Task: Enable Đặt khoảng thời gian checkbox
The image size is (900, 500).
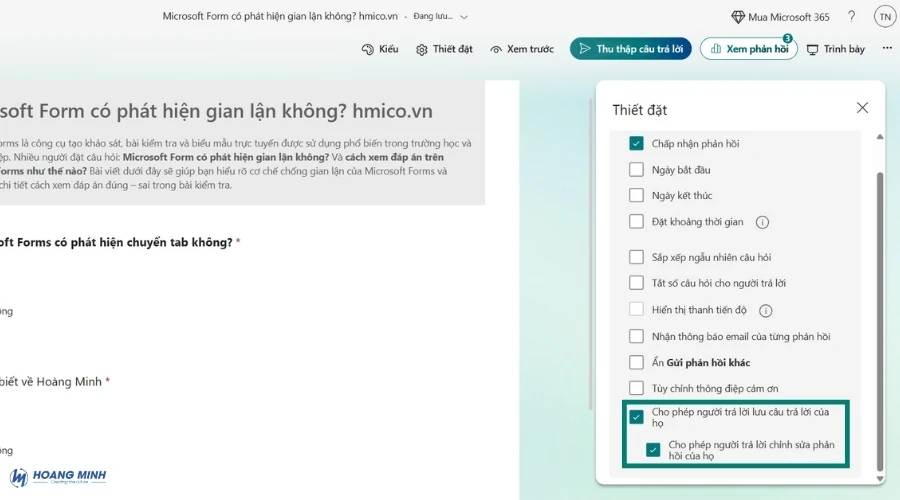Action: tap(636, 222)
